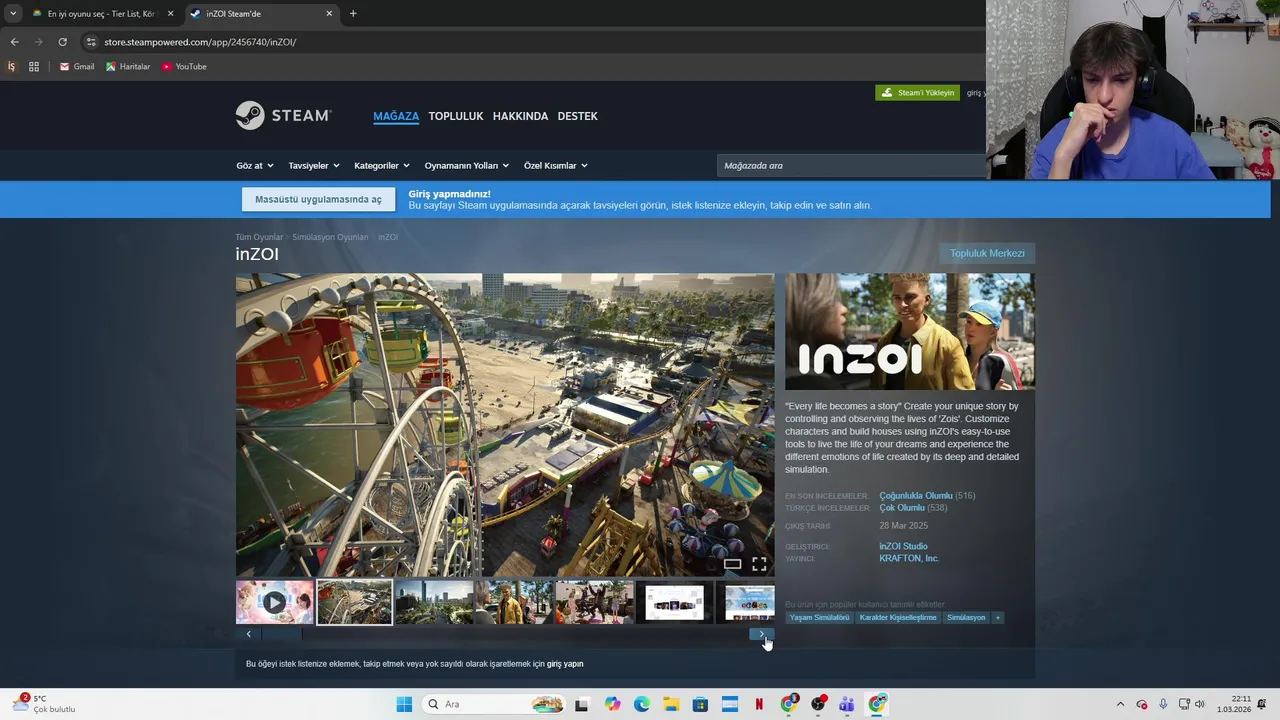The height and width of the screenshot is (720, 1280).
Task: Click the plus button after tags
Action: click(x=997, y=618)
